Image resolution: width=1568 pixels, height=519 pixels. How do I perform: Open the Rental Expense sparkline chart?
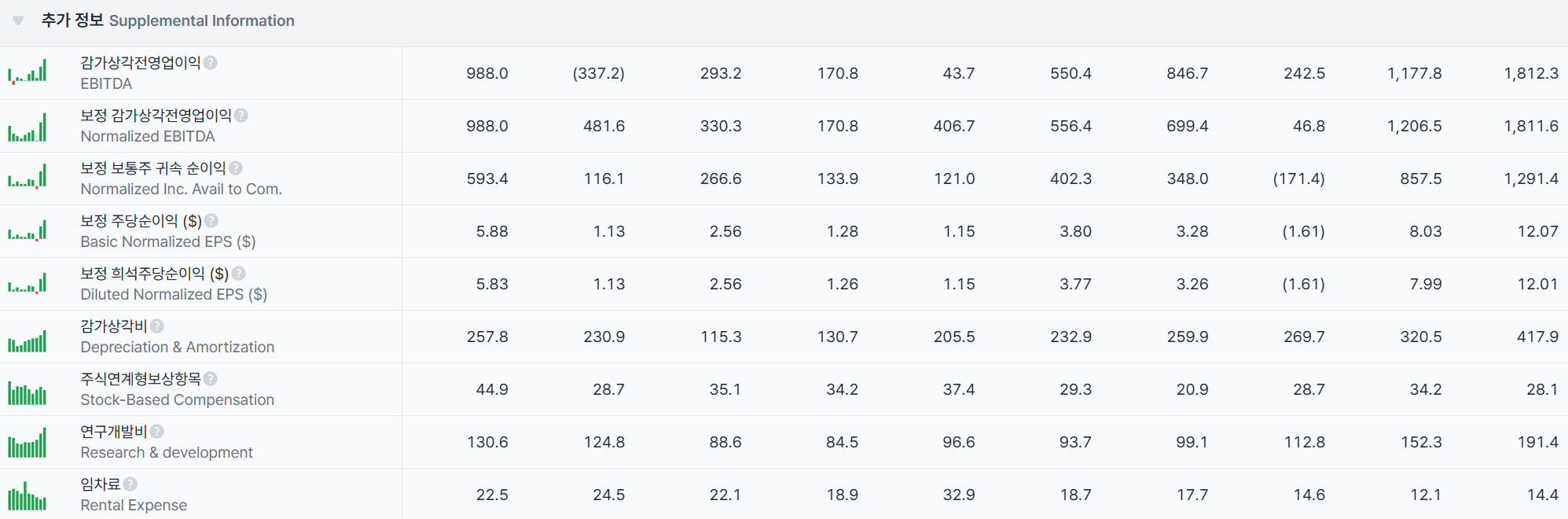[x=28, y=496]
